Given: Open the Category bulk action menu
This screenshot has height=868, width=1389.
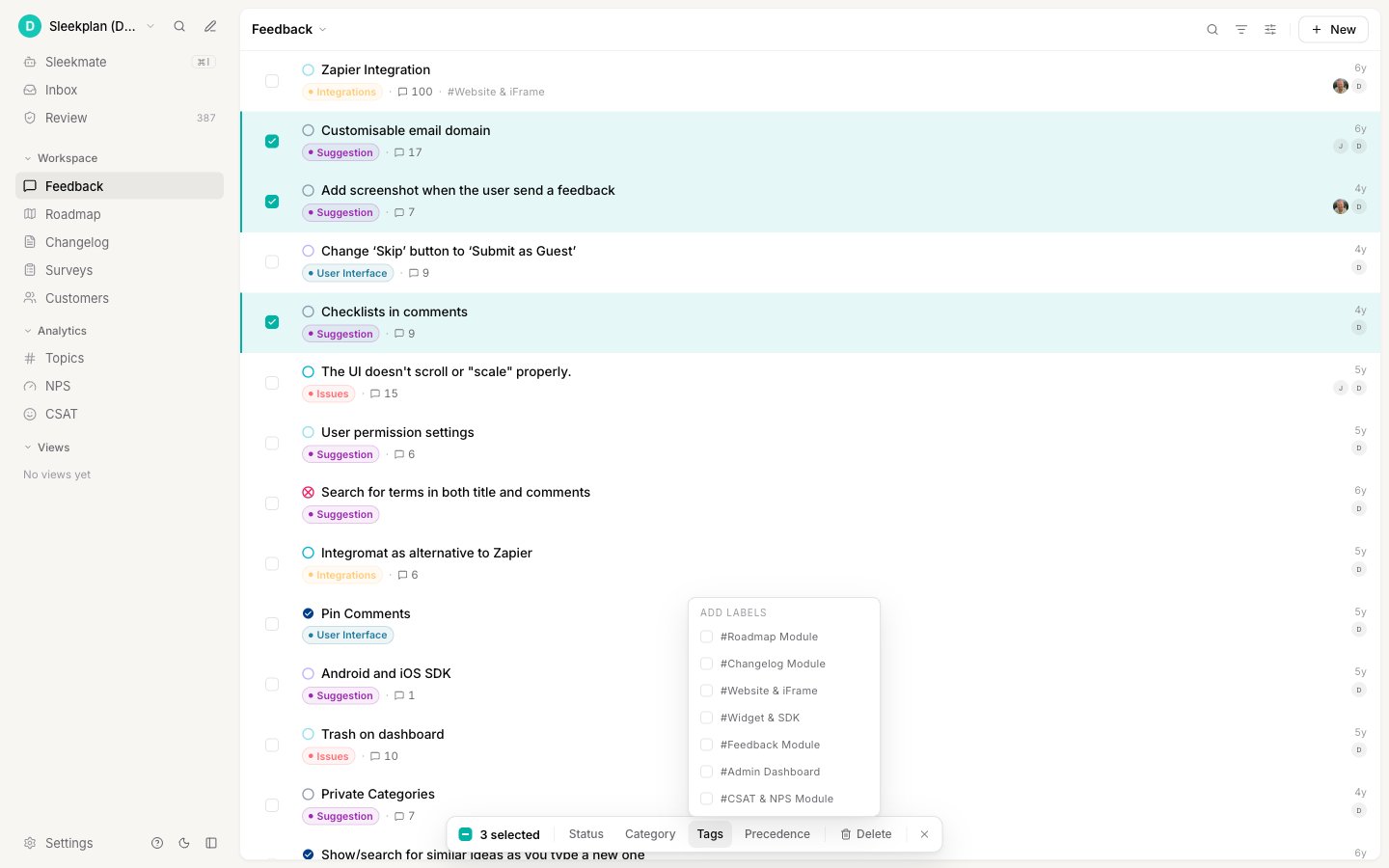Looking at the screenshot, I should click(650, 834).
